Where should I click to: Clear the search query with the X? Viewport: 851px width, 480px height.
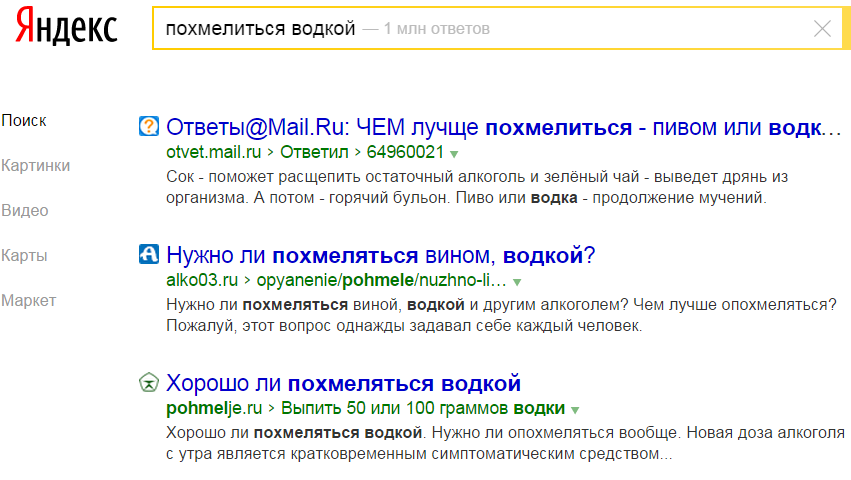822,28
